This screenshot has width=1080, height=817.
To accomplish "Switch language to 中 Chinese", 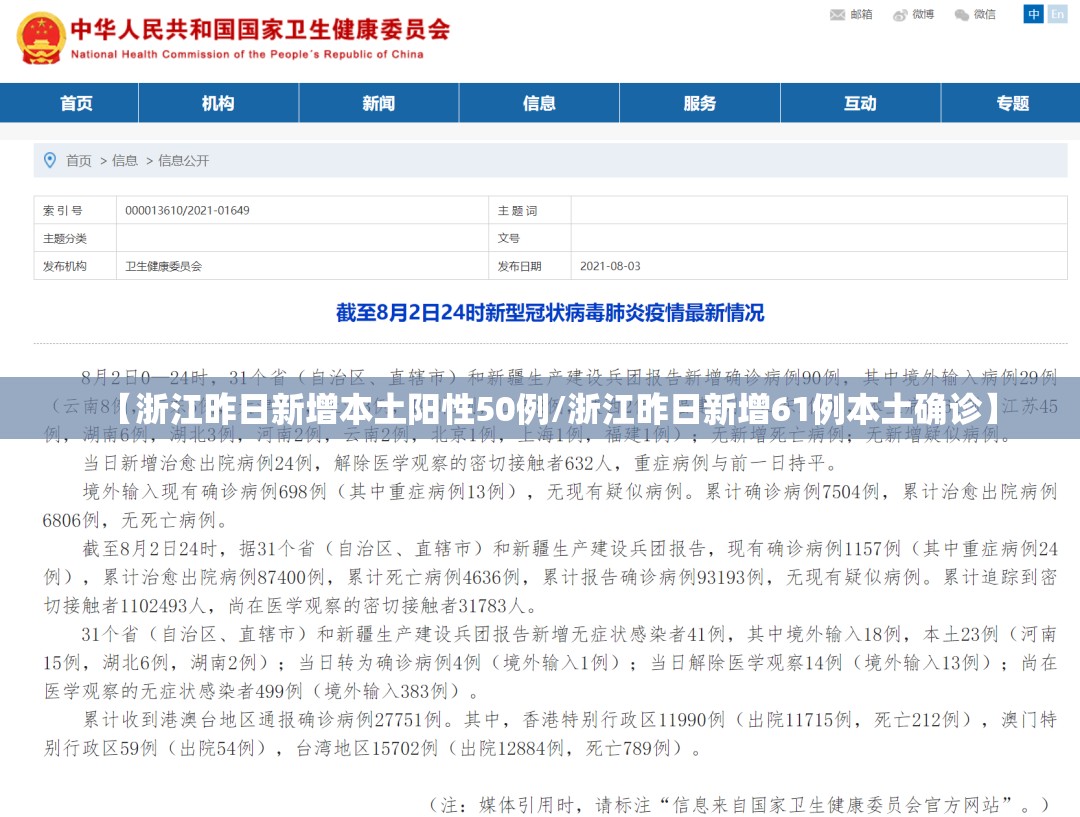I will coord(1033,14).
